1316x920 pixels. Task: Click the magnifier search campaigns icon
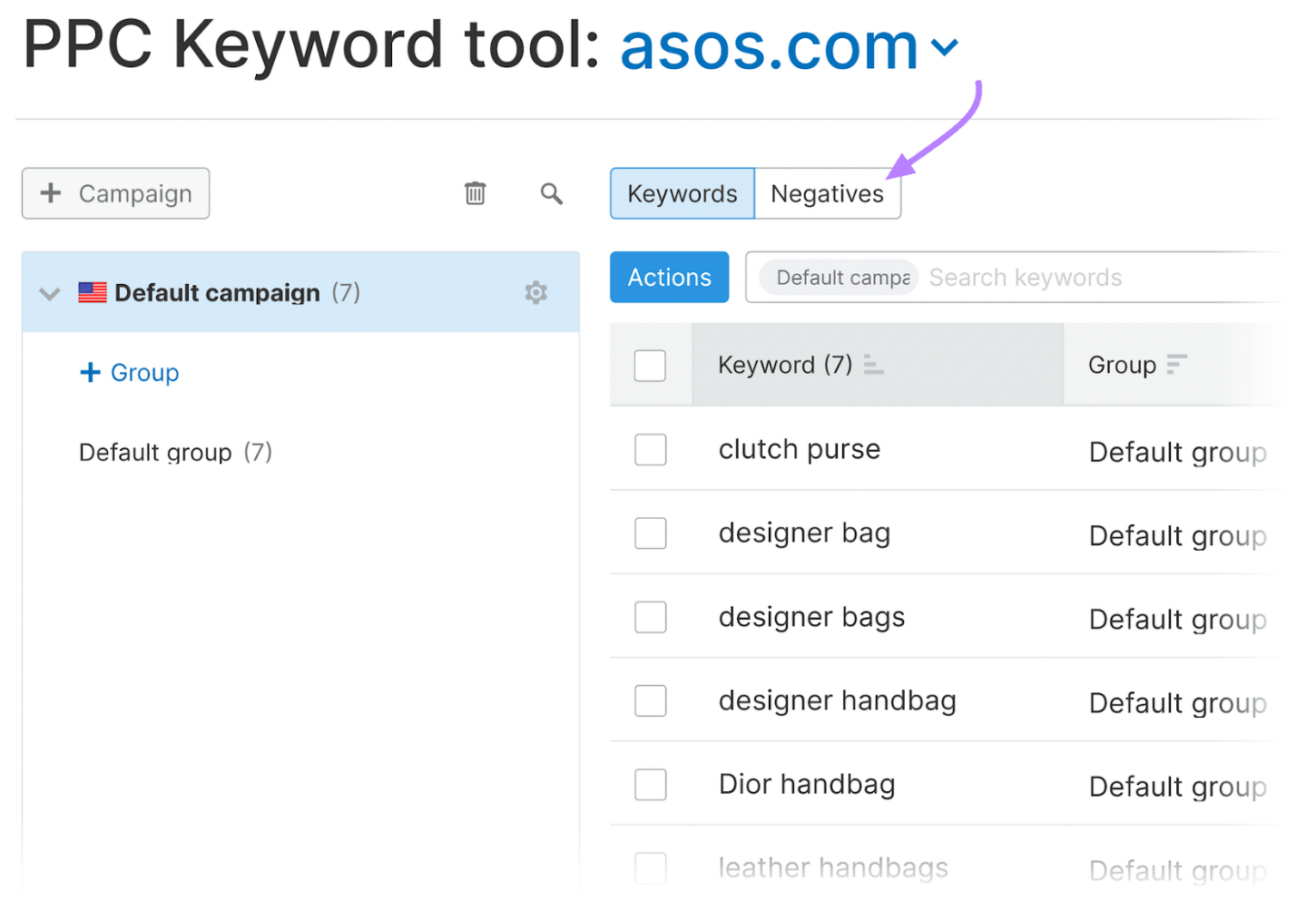tap(551, 193)
